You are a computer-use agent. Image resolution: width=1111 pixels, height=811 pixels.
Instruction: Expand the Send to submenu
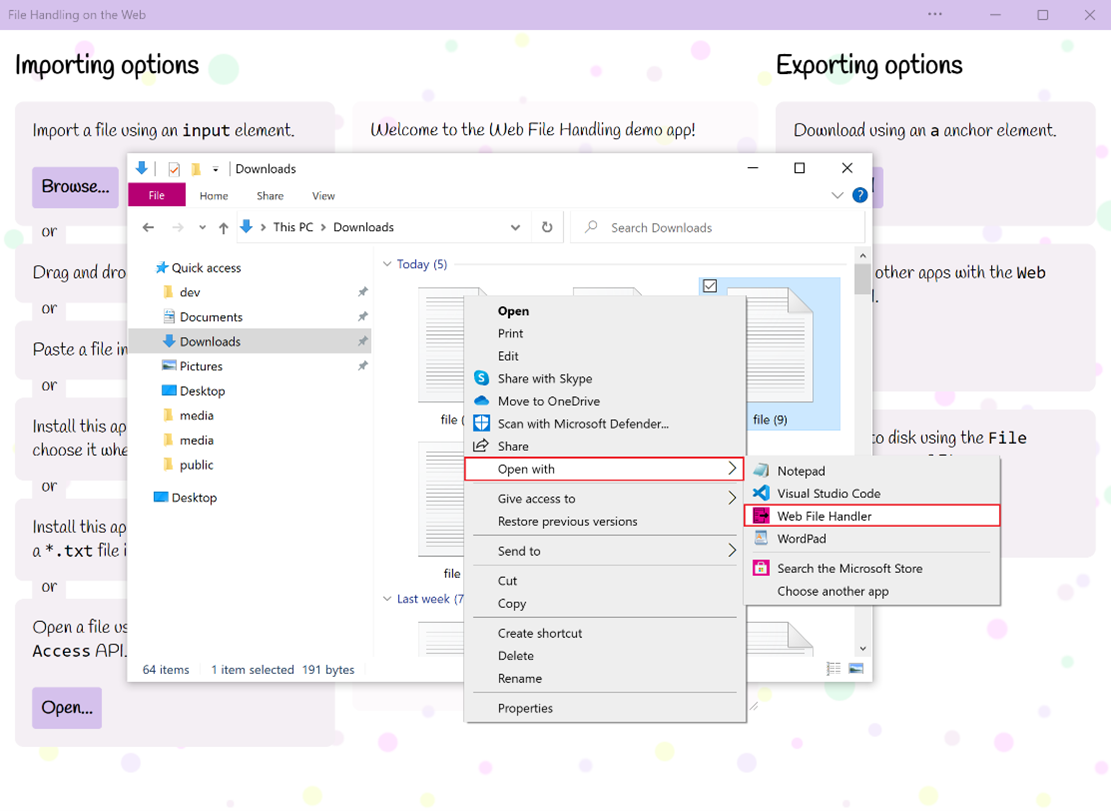click(x=732, y=551)
